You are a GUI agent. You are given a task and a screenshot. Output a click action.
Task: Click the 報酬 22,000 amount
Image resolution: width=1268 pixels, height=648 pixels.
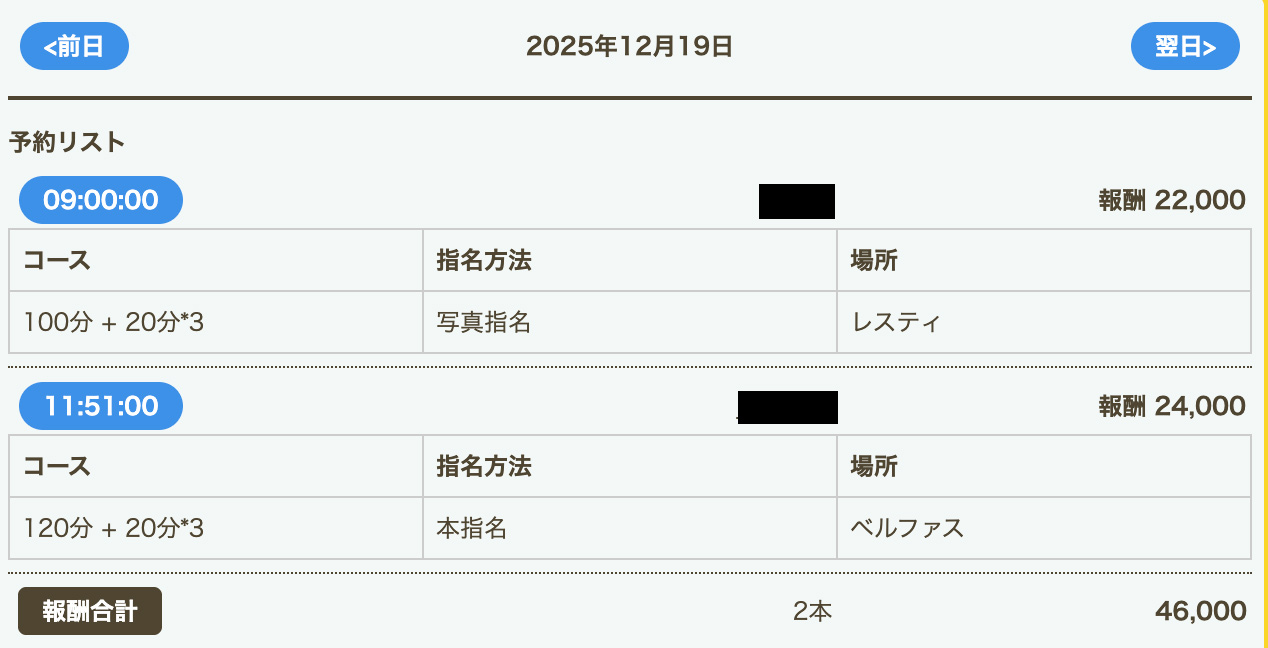[x=1172, y=200]
